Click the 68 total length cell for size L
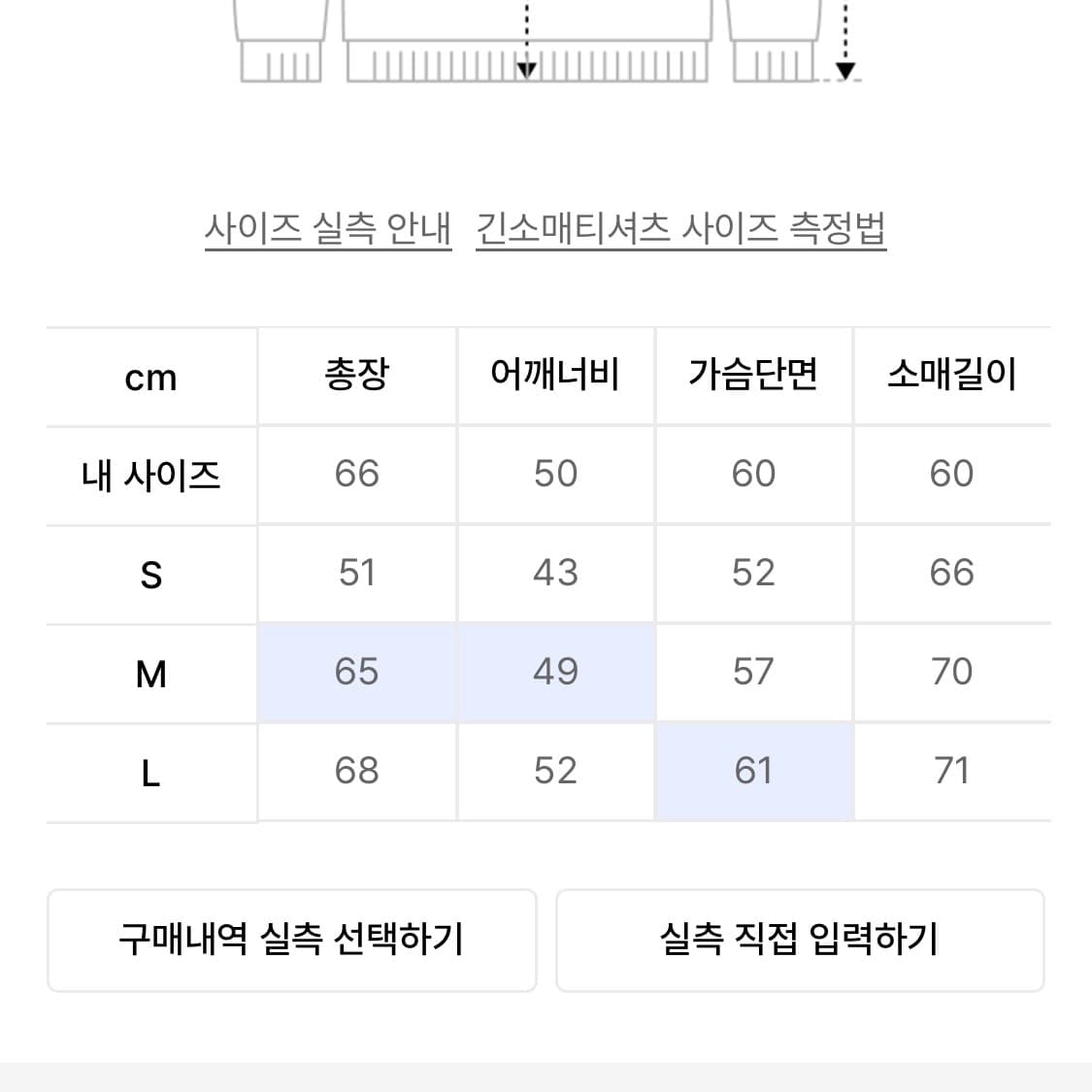 click(x=357, y=771)
